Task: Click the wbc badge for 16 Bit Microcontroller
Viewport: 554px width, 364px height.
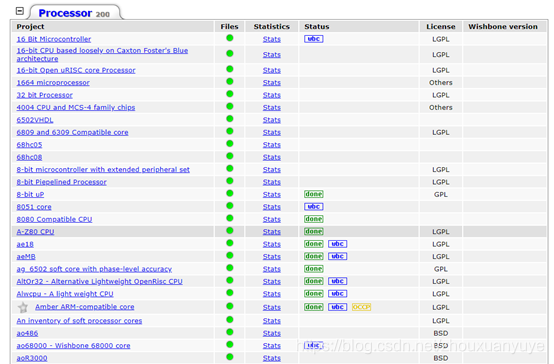Action: pyautogui.click(x=314, y=39)
